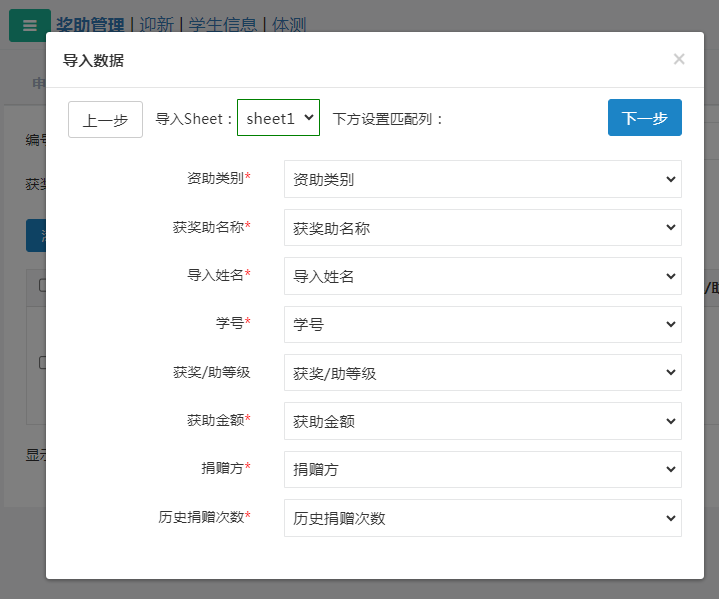Open the sheet1 dropdown
The height and width of the screenshot is (599, 719).
(278, 117)
